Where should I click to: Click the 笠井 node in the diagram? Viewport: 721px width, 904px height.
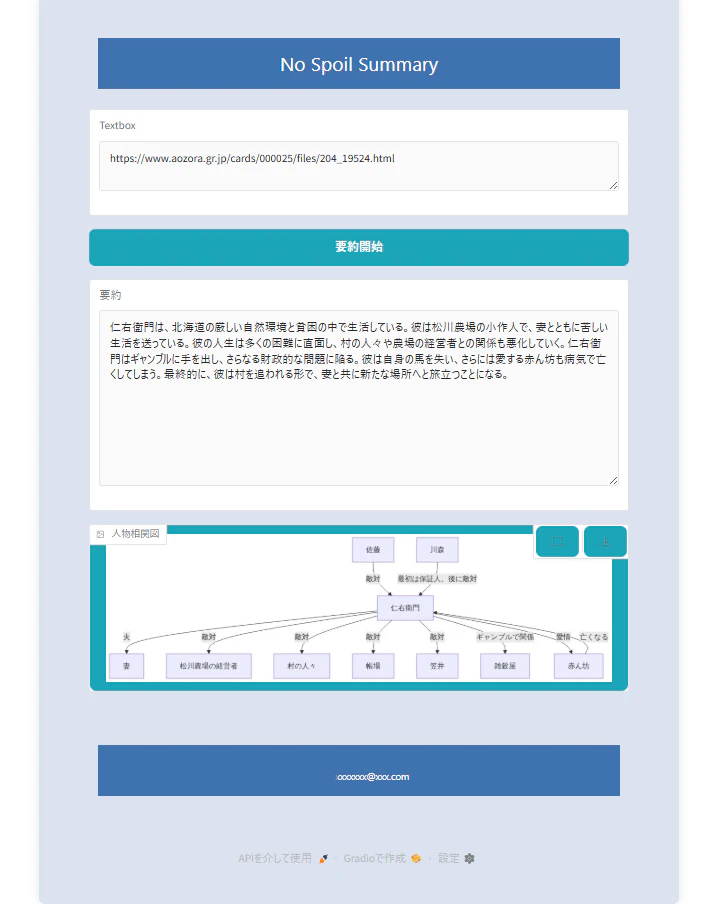coord(437,666)
